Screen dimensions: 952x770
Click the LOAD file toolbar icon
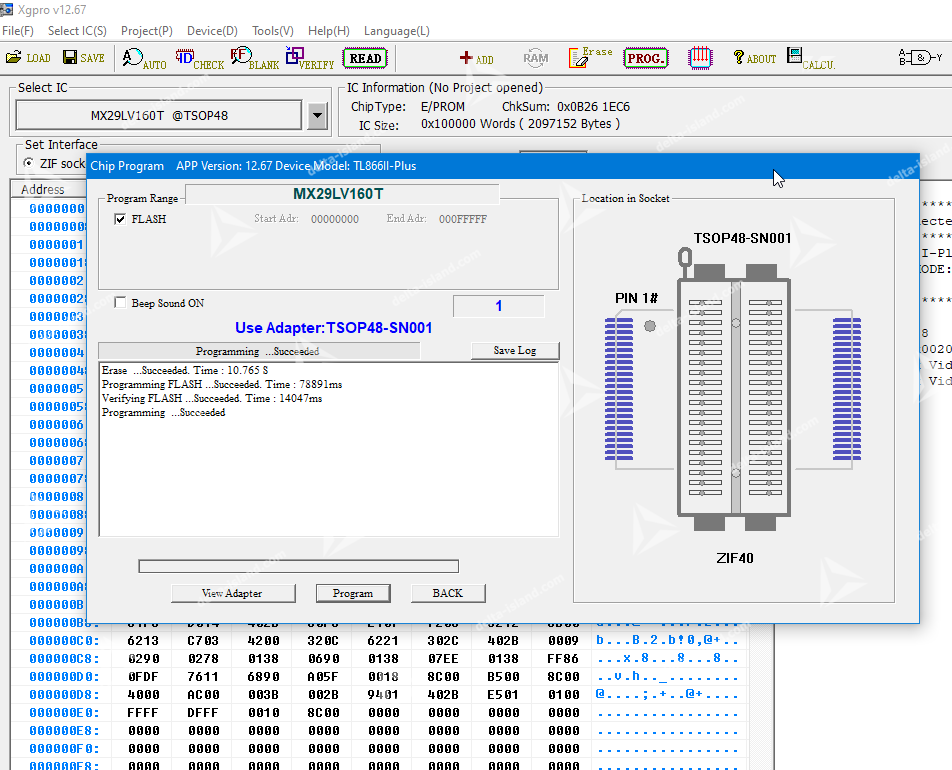28,58
